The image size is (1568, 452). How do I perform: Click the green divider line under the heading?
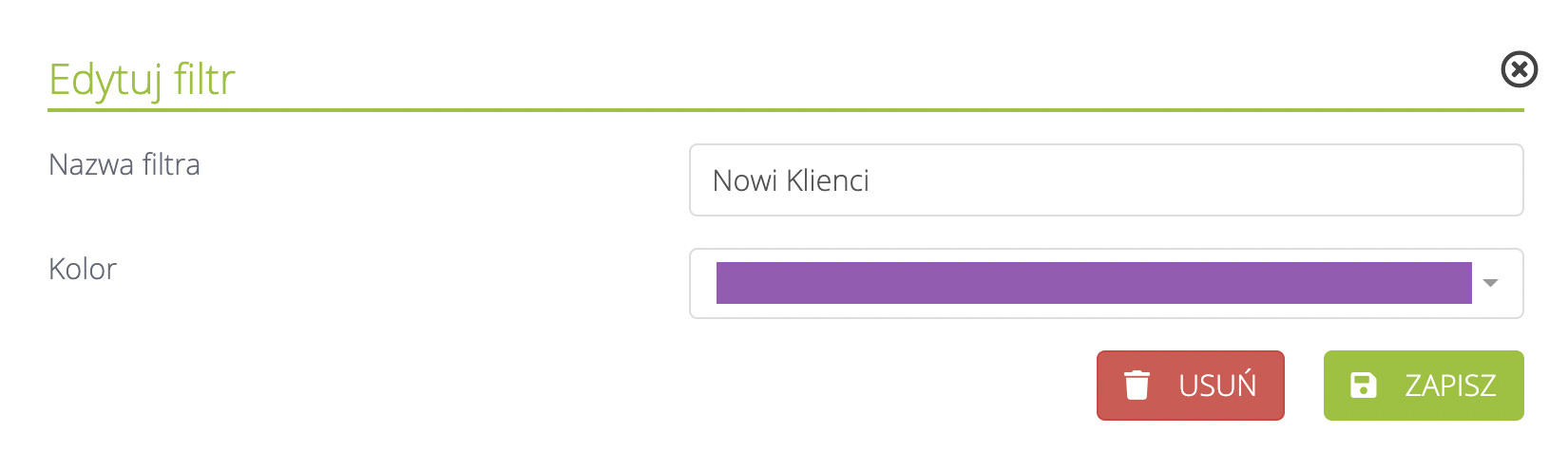tap(785, 110)
